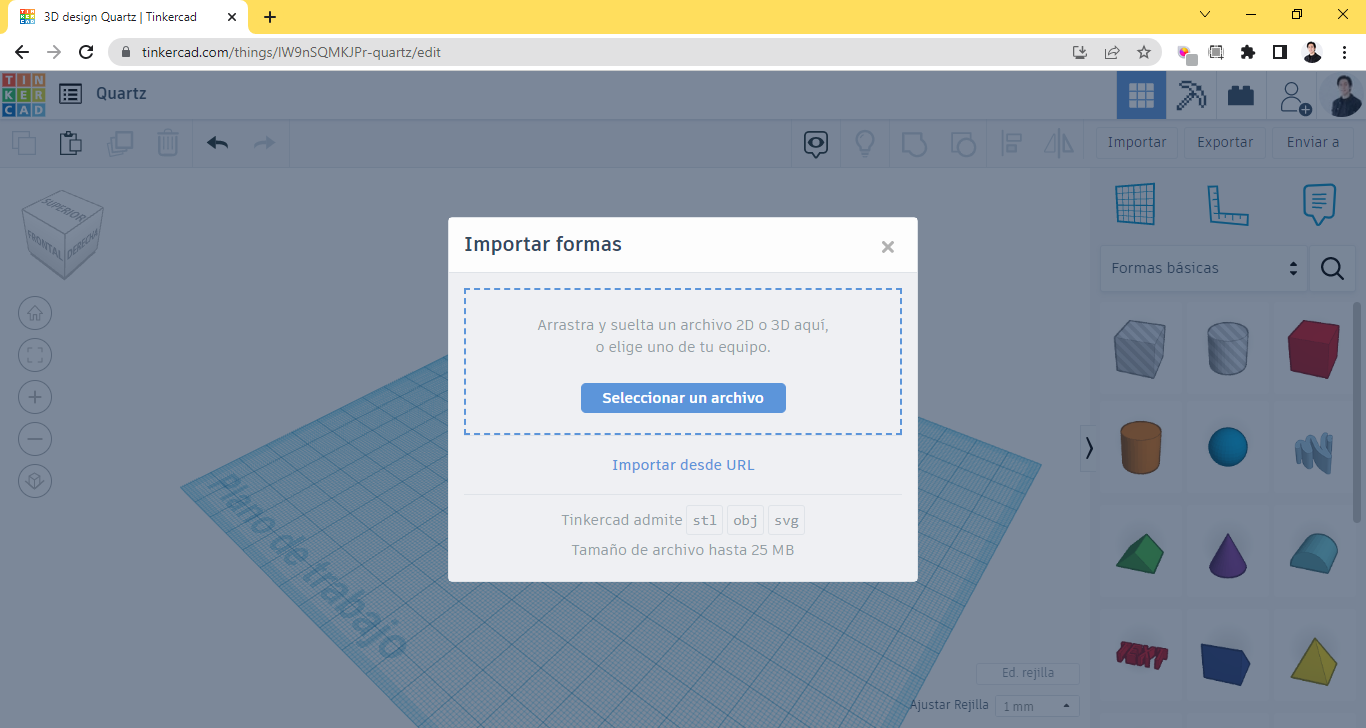Open the designs list icon beside Quartz
The image size is (1366, 728).
tap(71, 94)
